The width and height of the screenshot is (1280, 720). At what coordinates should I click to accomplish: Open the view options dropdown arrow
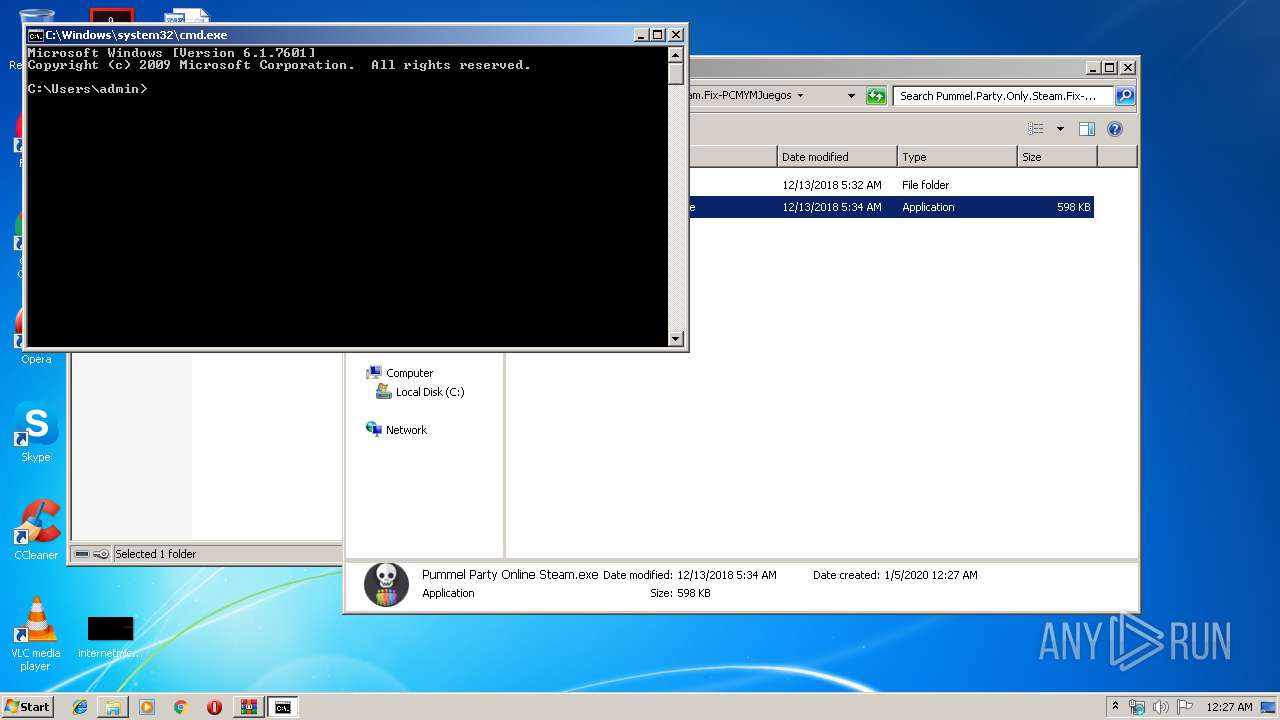point(1060,129)
